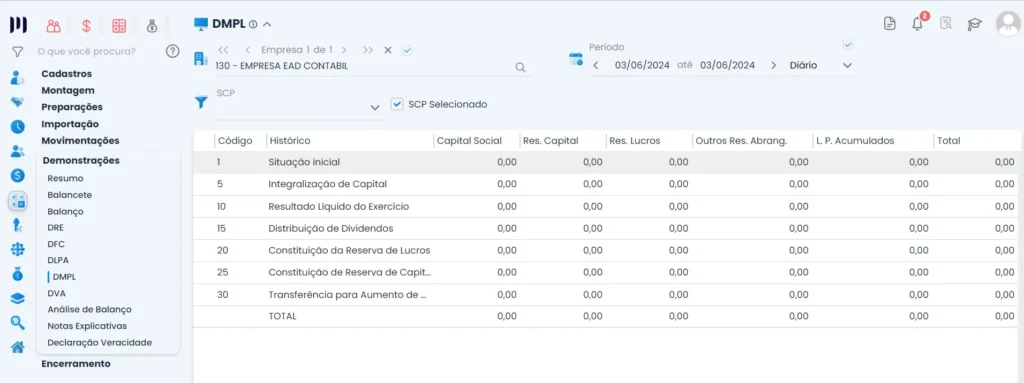
Task: Open the highlighted calculator sidebar icon
Action: point(18,201)
